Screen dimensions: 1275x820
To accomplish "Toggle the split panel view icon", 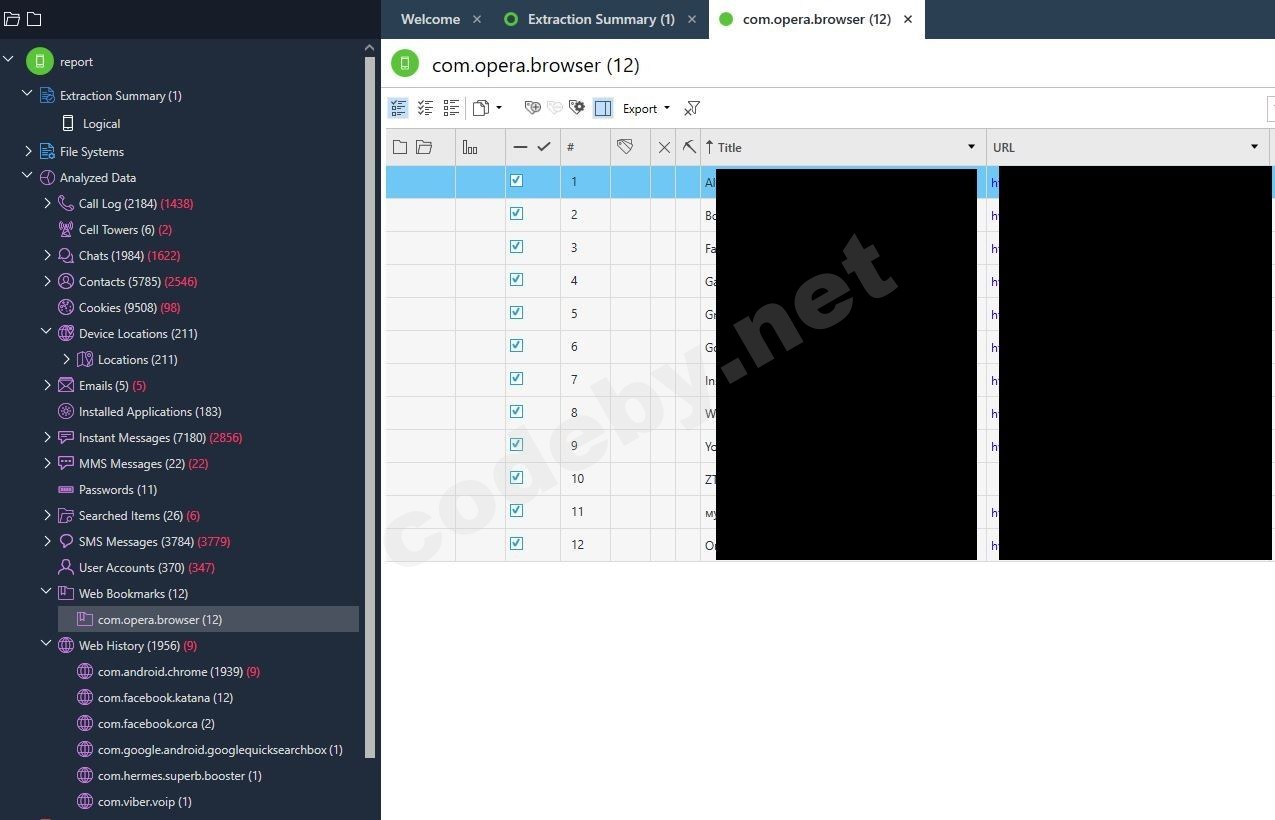I will [603, 108].
